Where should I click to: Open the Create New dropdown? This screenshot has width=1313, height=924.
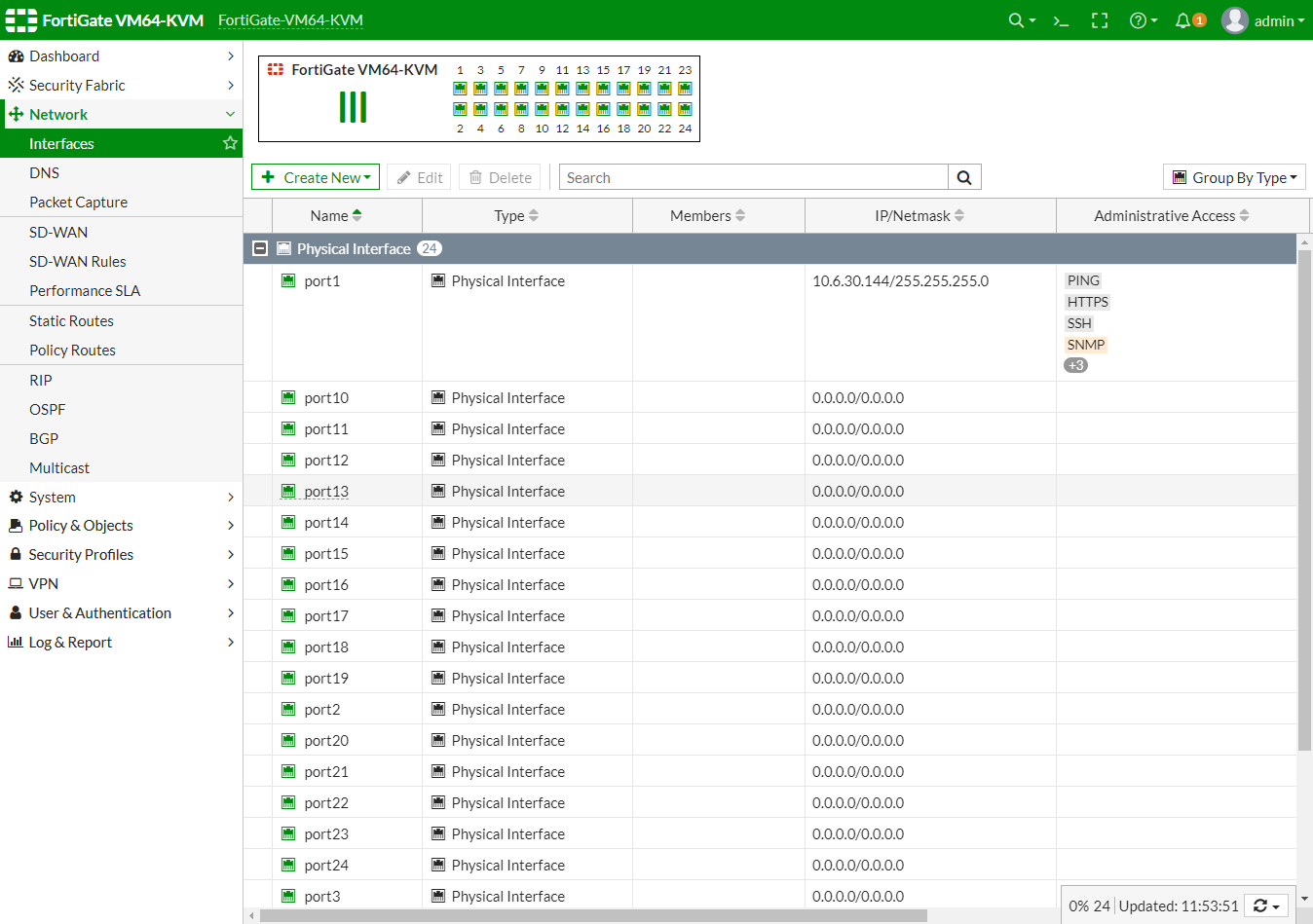tap(316, 177)
